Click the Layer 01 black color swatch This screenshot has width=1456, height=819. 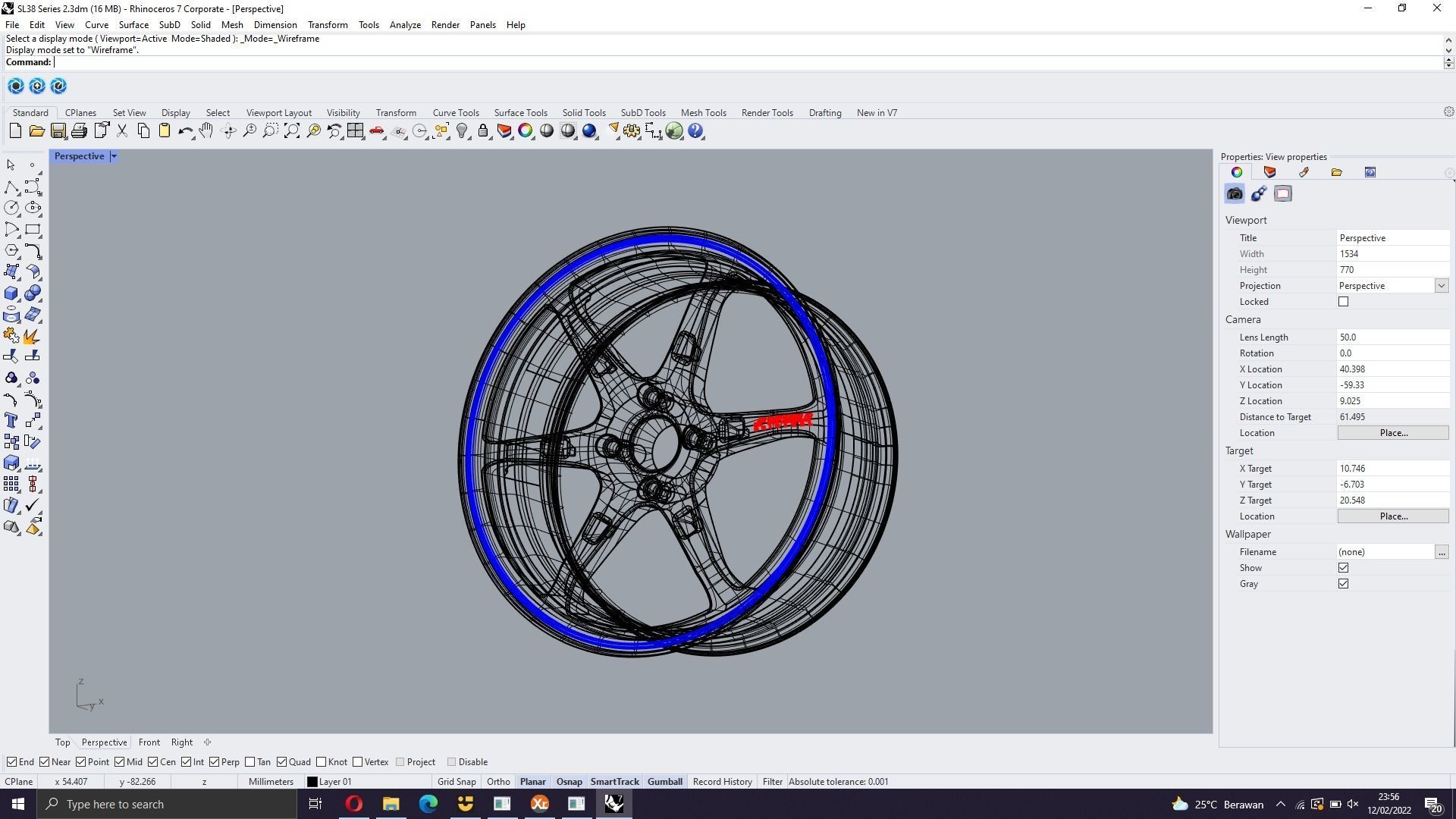point(312,782)
